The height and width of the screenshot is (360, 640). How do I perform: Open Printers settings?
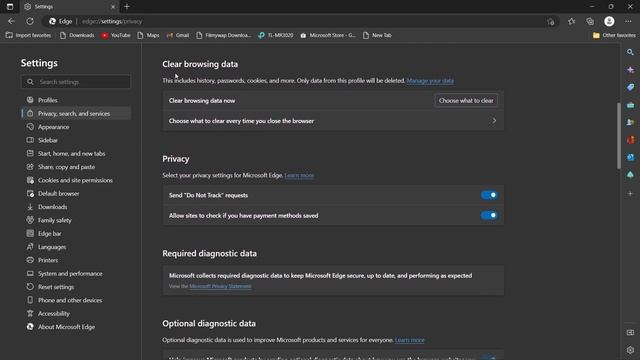tap(76, 260)
